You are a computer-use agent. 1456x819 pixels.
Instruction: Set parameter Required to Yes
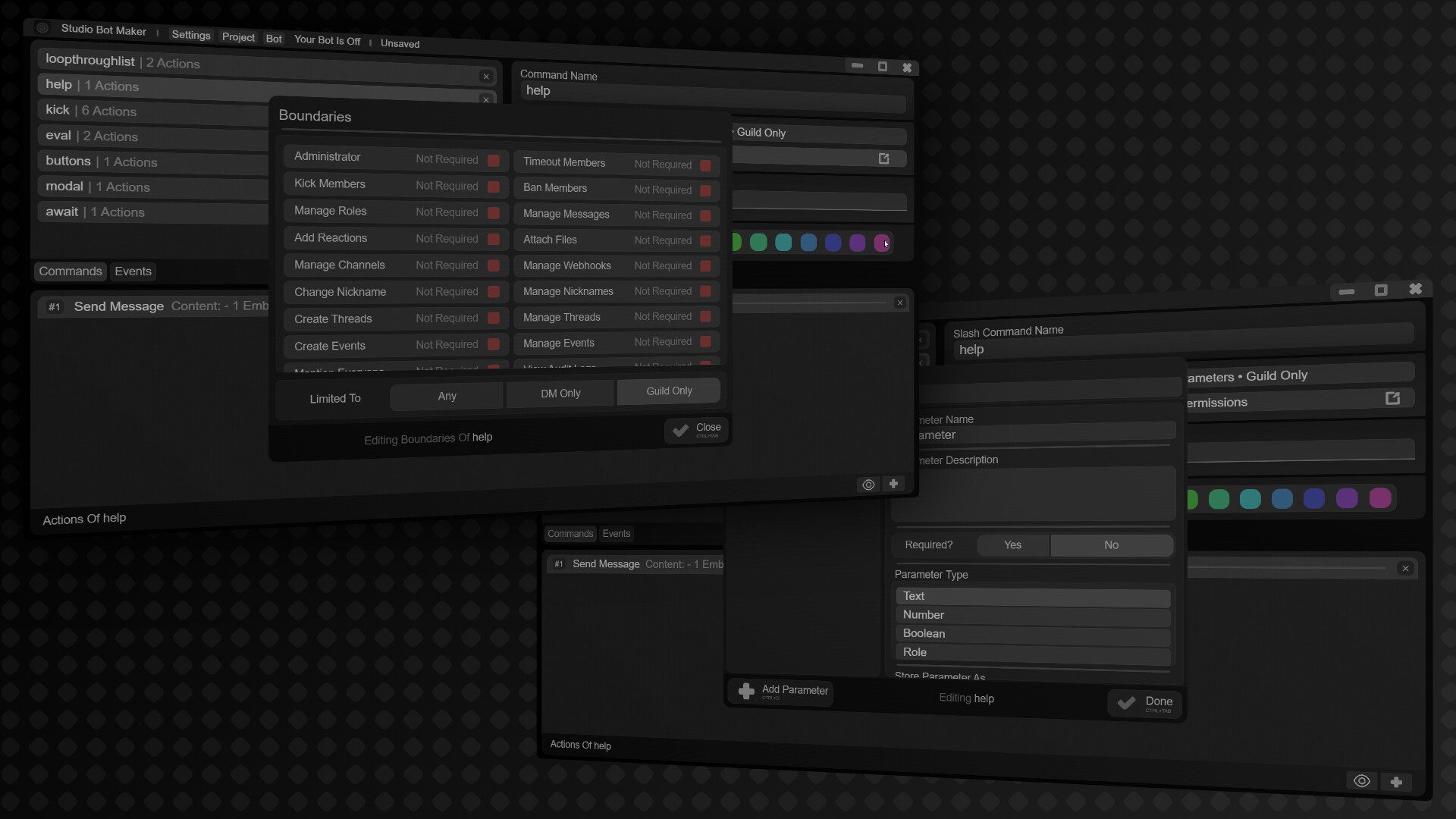[1013, 545]
